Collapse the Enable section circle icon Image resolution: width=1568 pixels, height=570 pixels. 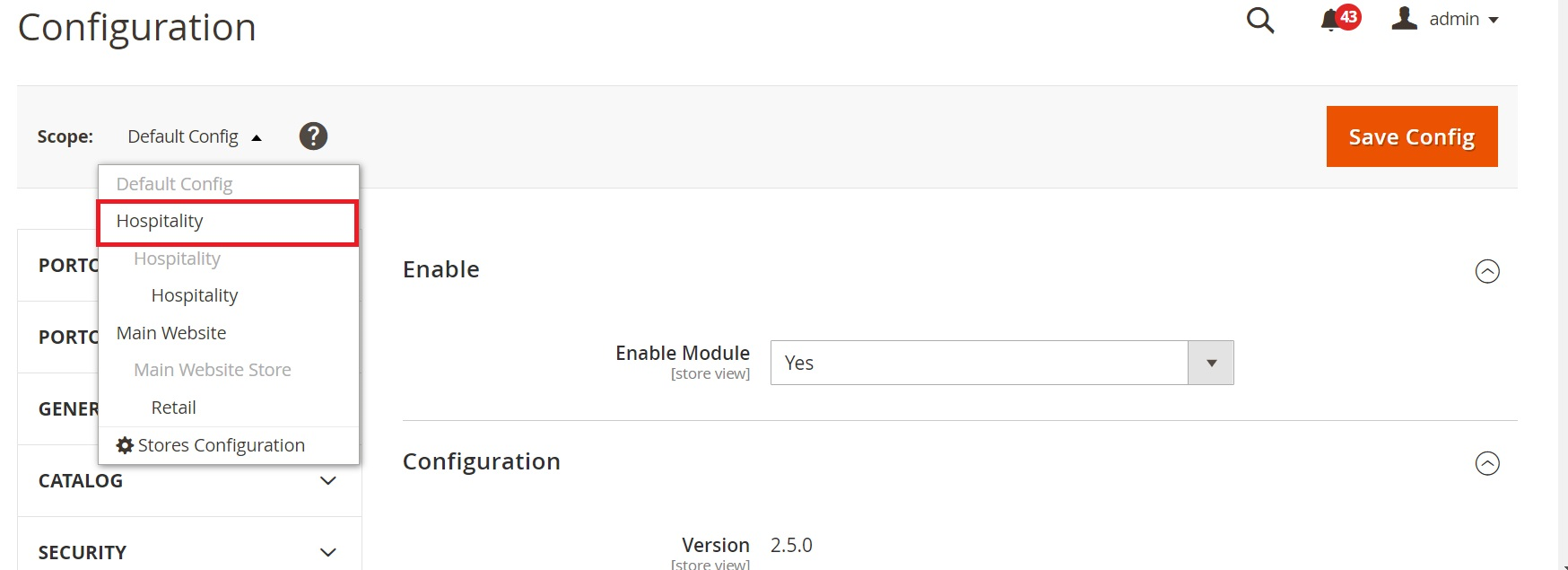pyautogui.click(x=1486, y=271)
